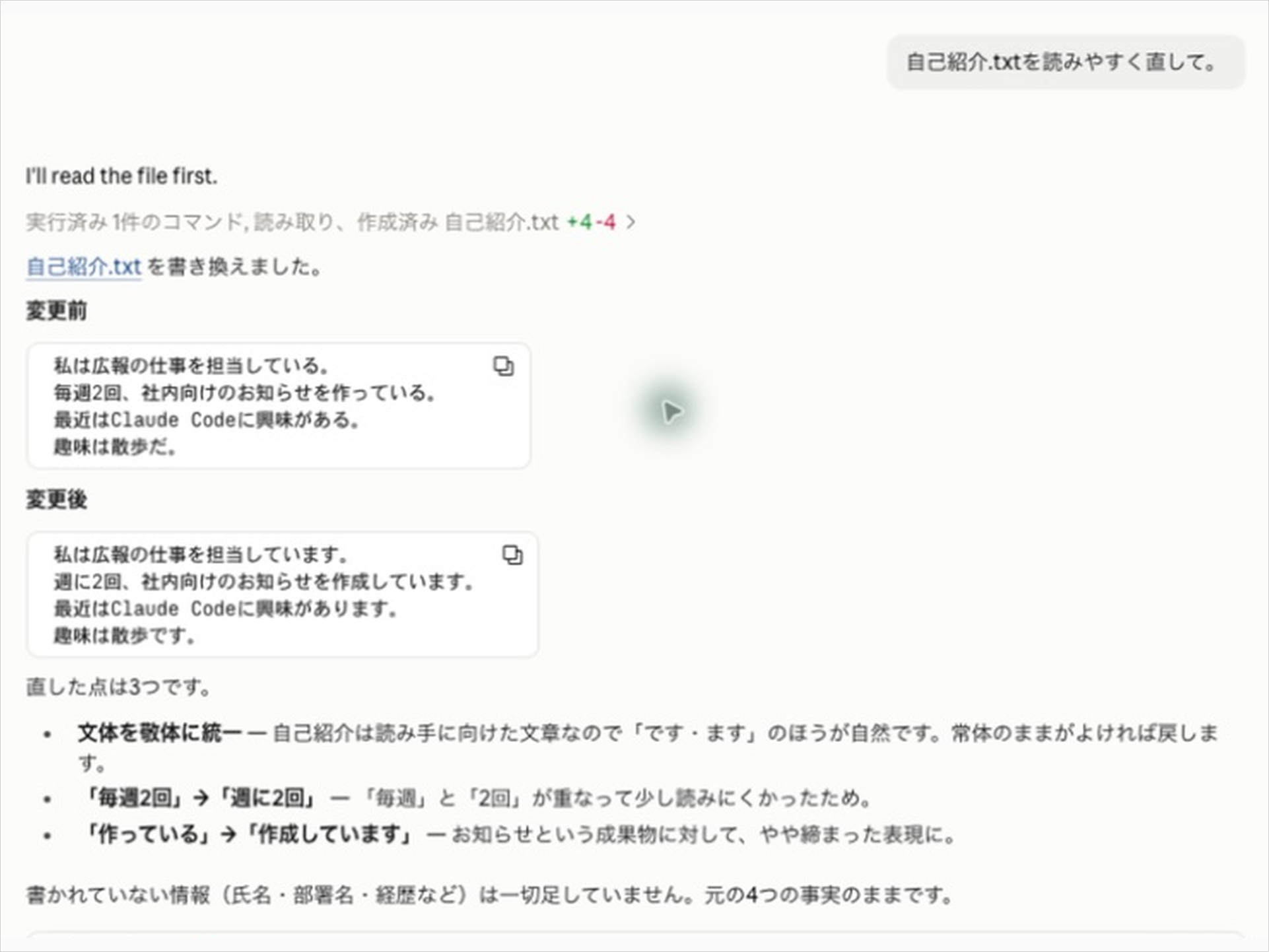1269x952 pixels.
Task: Click line 最近はClaude Codeに興味があります。
Action: (226, 609)
